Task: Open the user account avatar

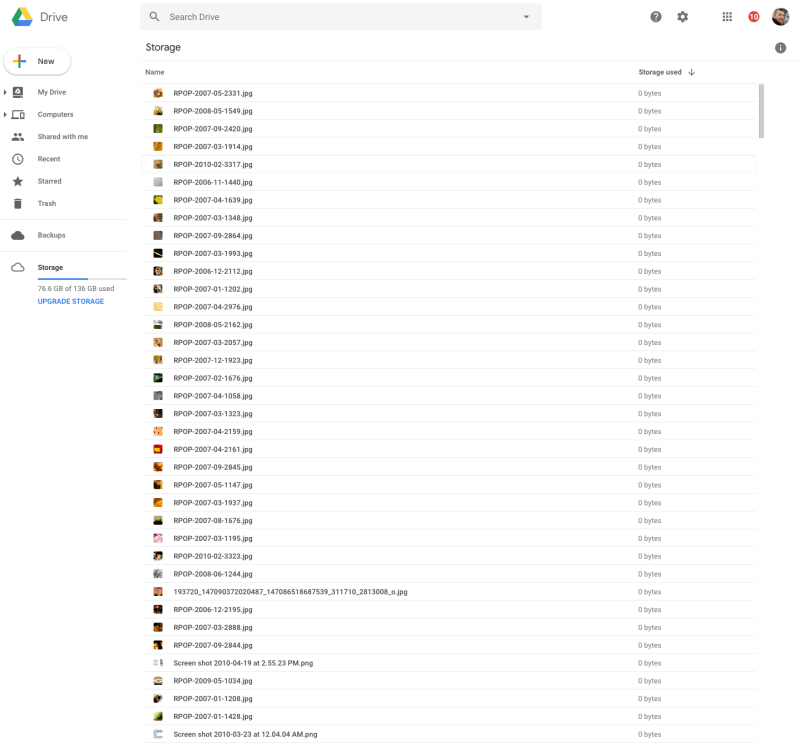Action: click(780, 17)
